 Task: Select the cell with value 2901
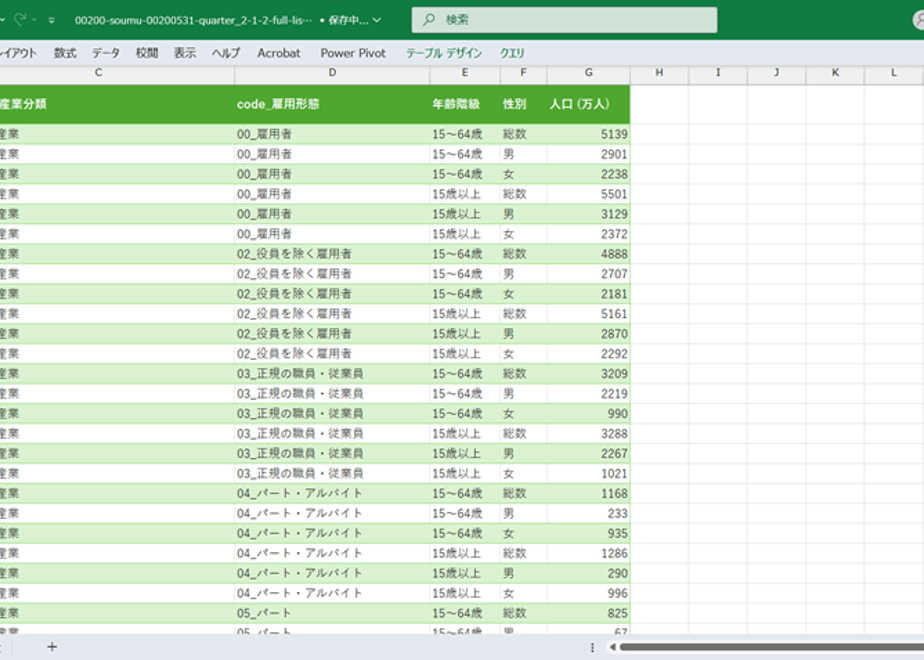coord(589,154)
